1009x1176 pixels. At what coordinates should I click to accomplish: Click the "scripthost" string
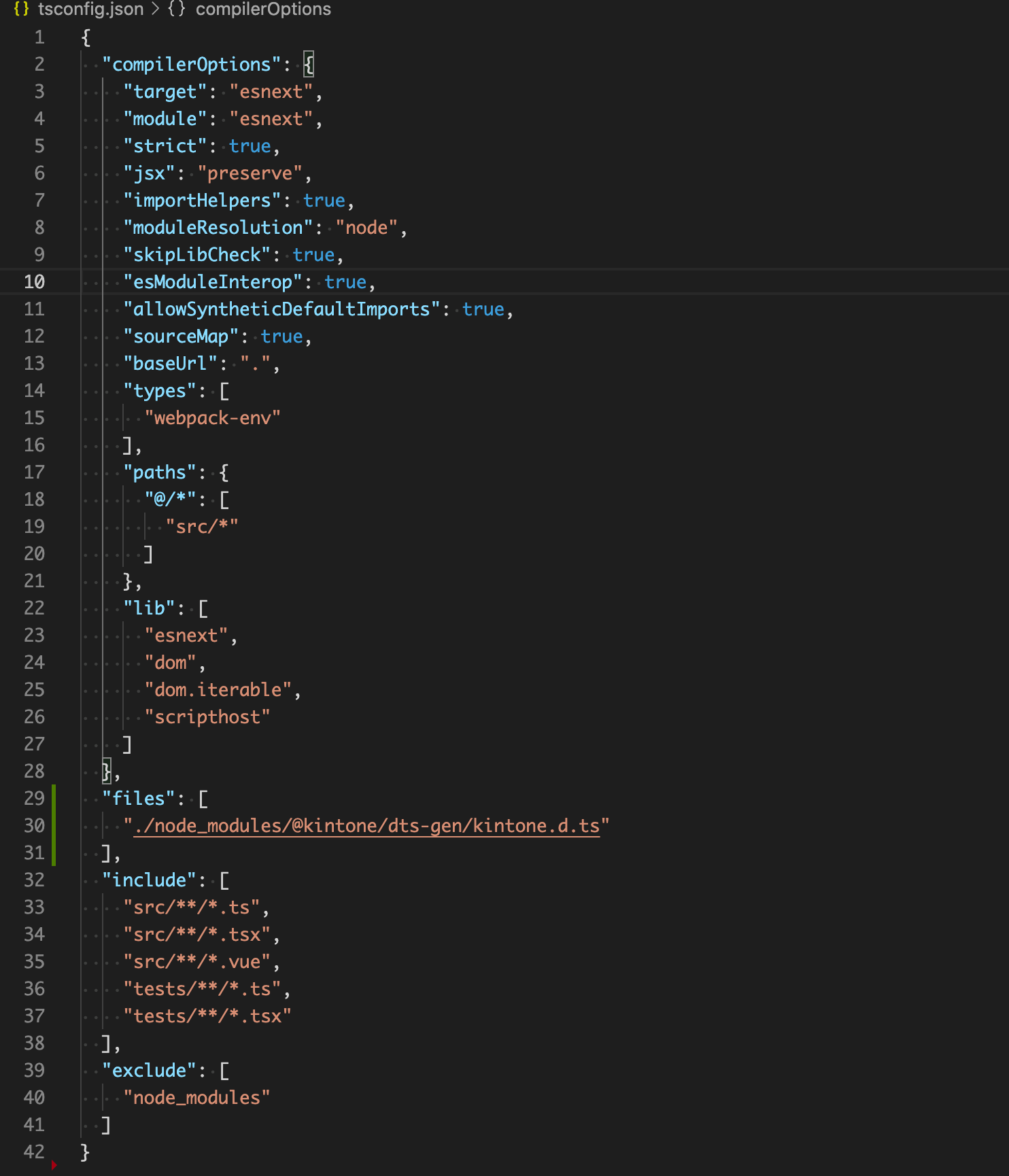tap(207, 717)
